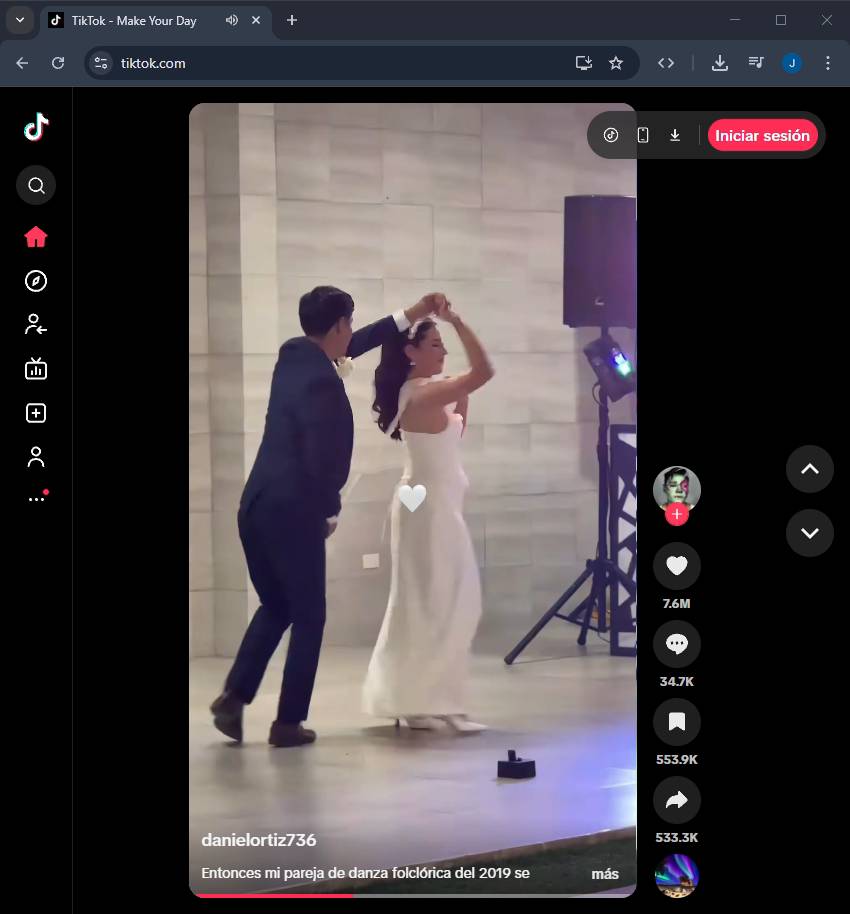Screen dimensions: 850x914
Task: Open comments on the video
Action: click(676, 644)
